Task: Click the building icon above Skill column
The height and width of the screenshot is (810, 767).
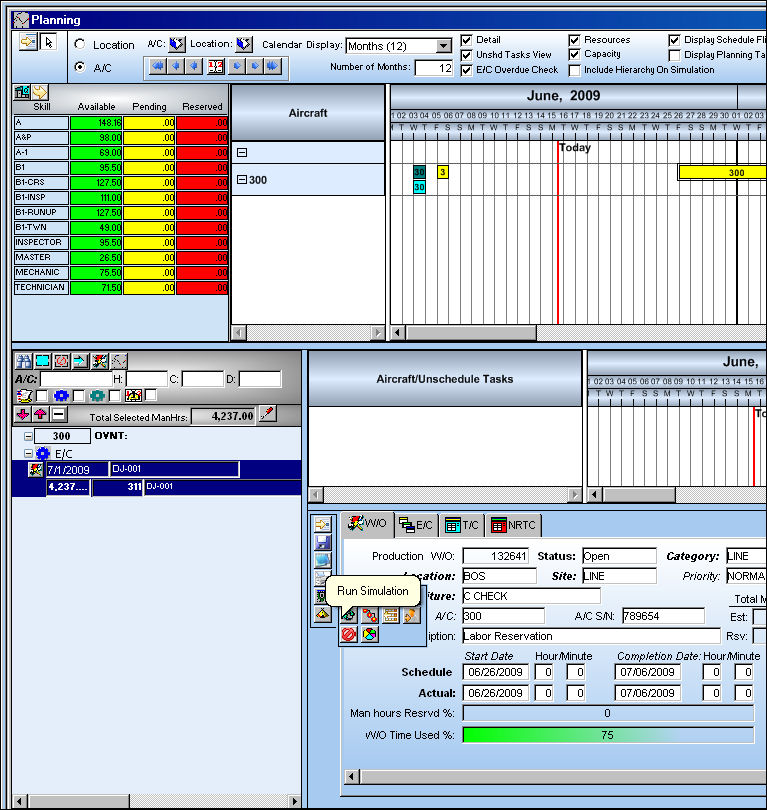Action: [22, 92]
